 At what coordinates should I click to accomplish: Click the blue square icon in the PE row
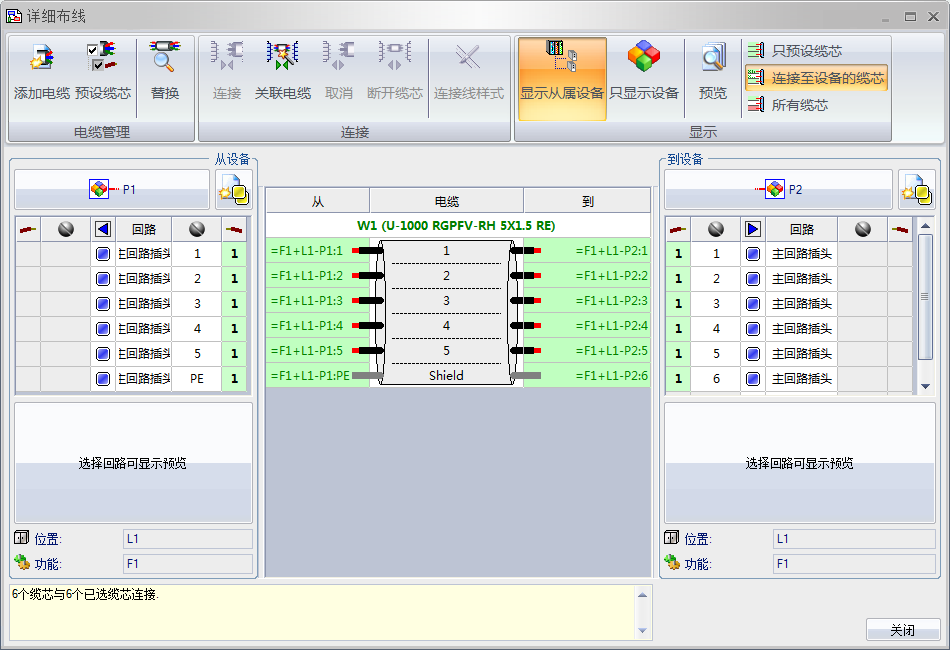click(x=103, y=379)
